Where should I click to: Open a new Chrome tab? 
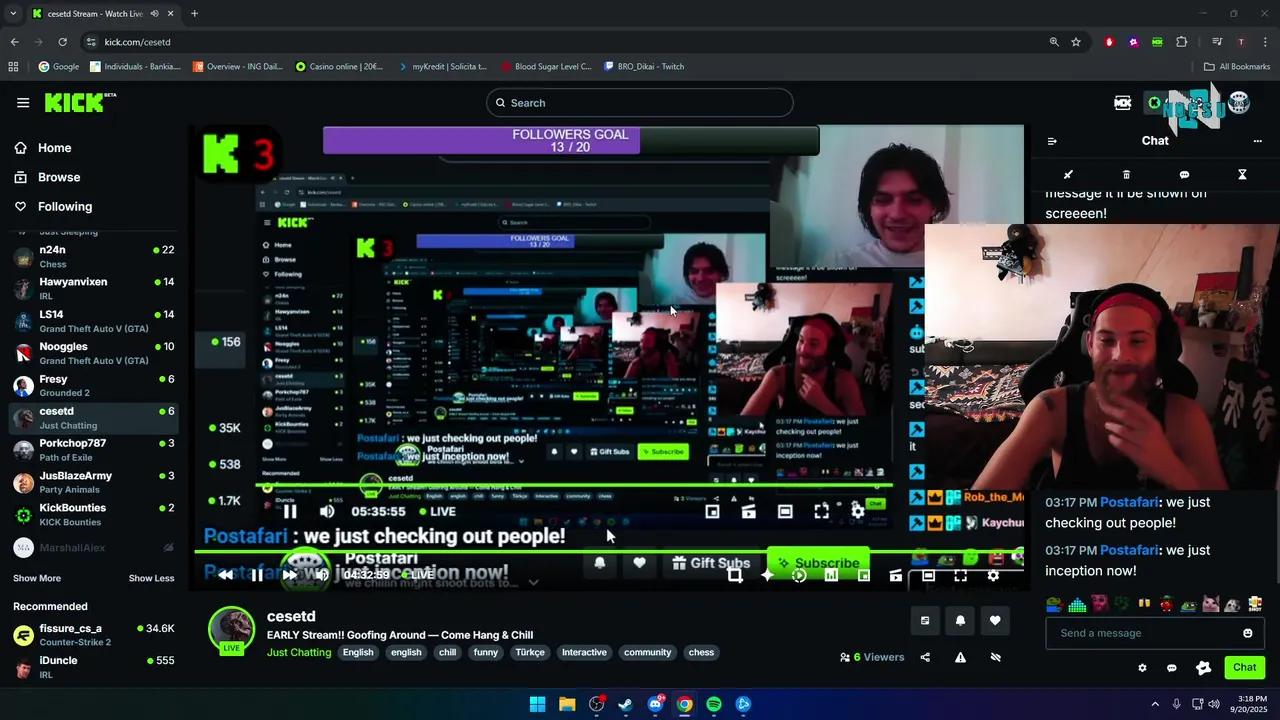tap(194, 14)
